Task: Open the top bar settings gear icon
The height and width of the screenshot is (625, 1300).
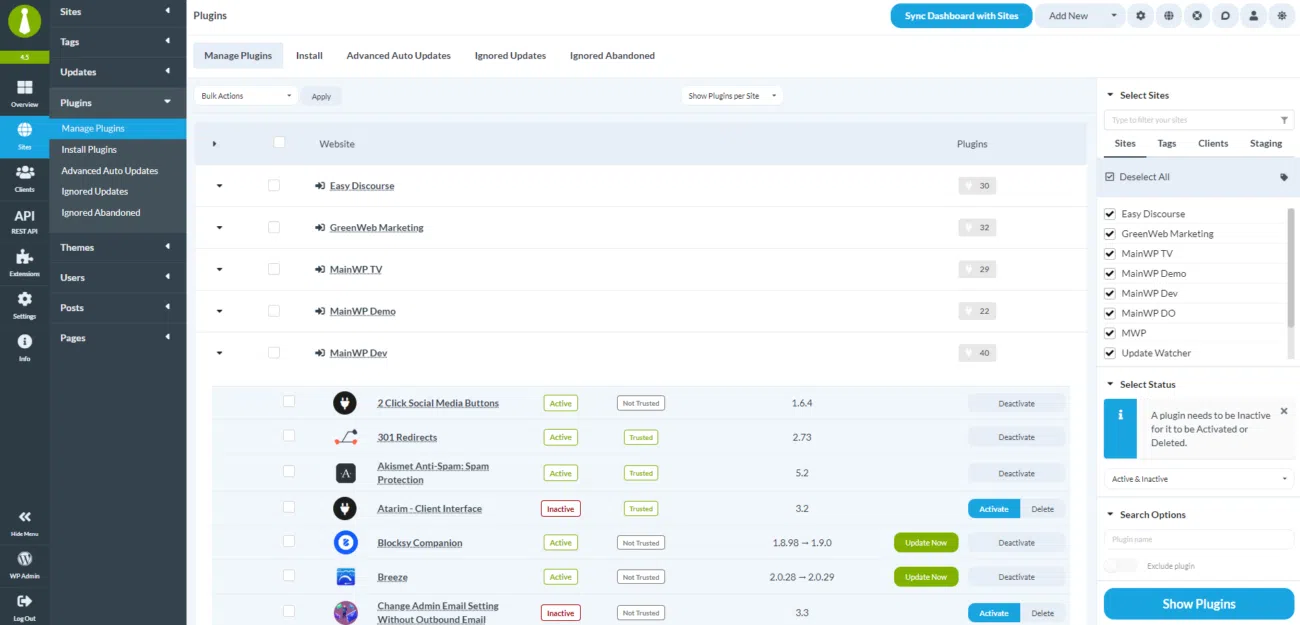Action: click(1140, 16)
